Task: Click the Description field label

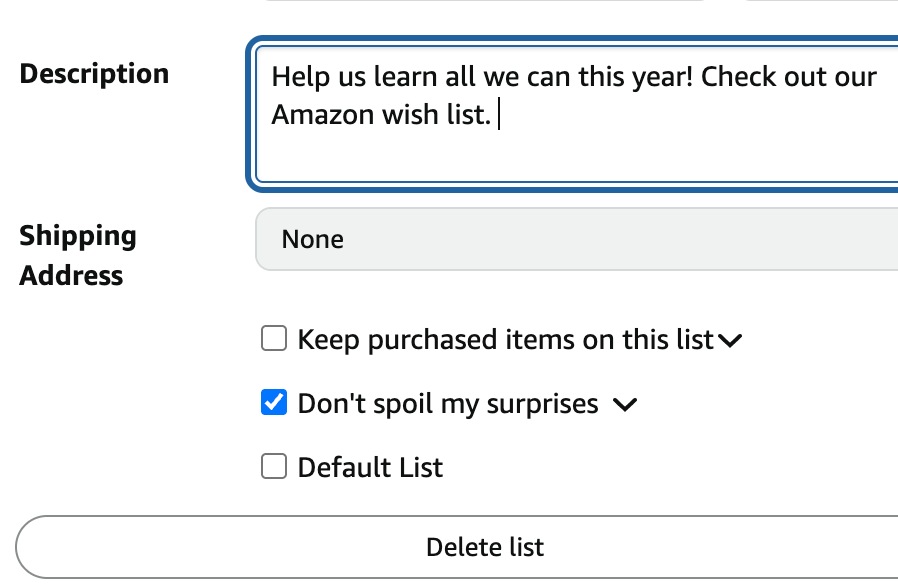Action: (x=93, y=73)
